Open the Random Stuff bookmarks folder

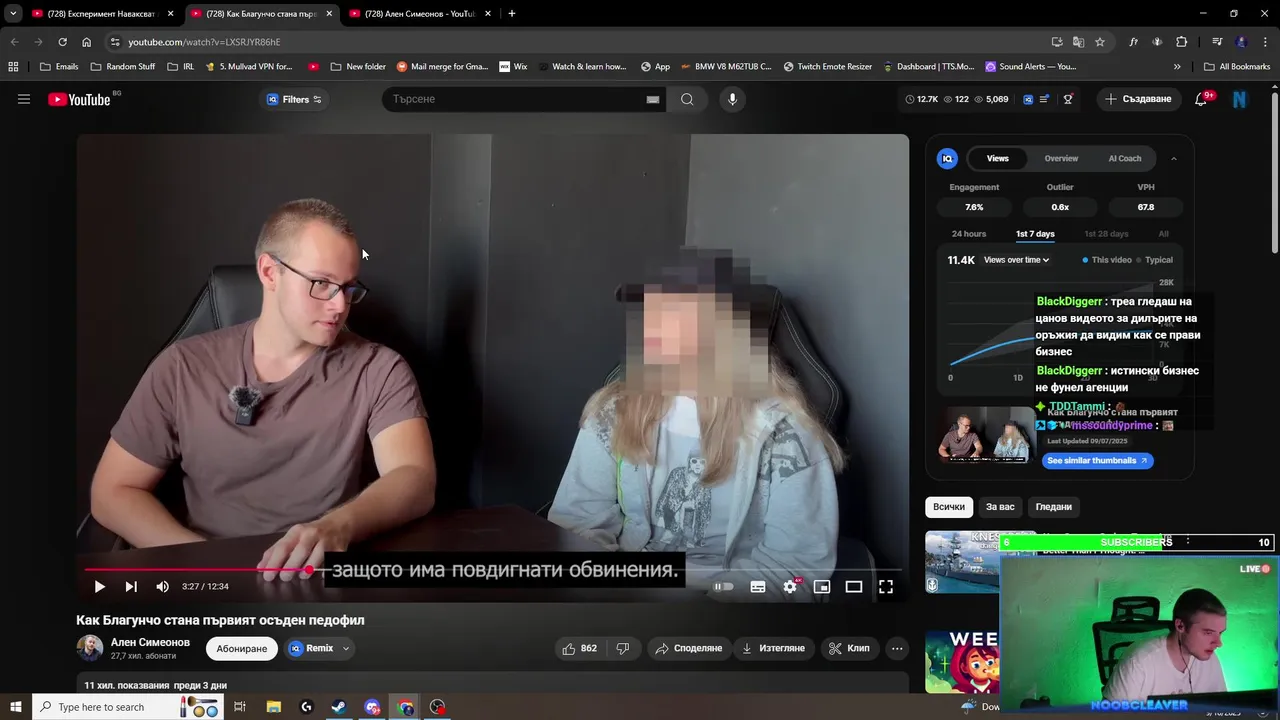[123, 67]
